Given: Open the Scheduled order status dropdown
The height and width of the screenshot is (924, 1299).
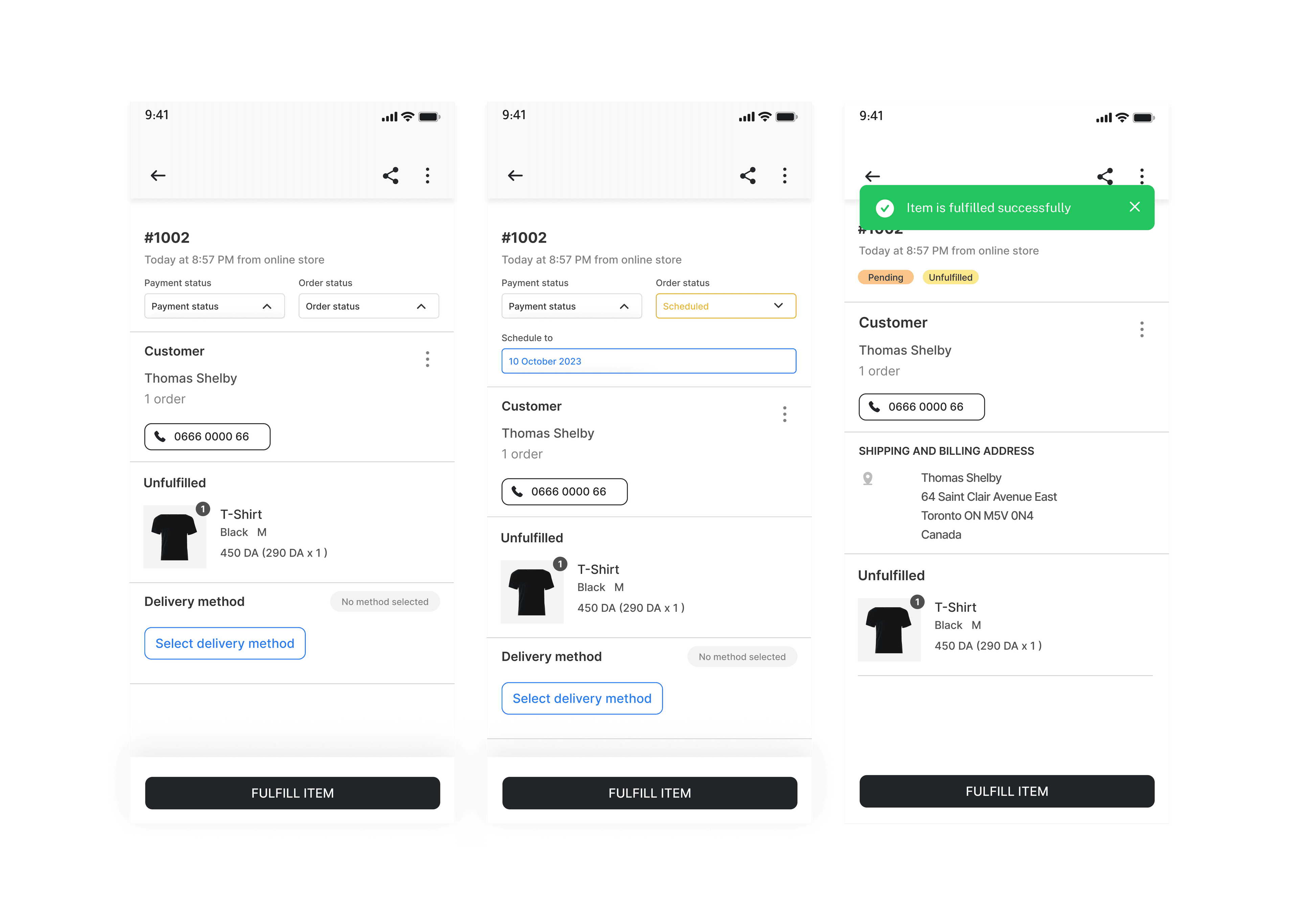Looking at the screenshot, I should point(725,305).
